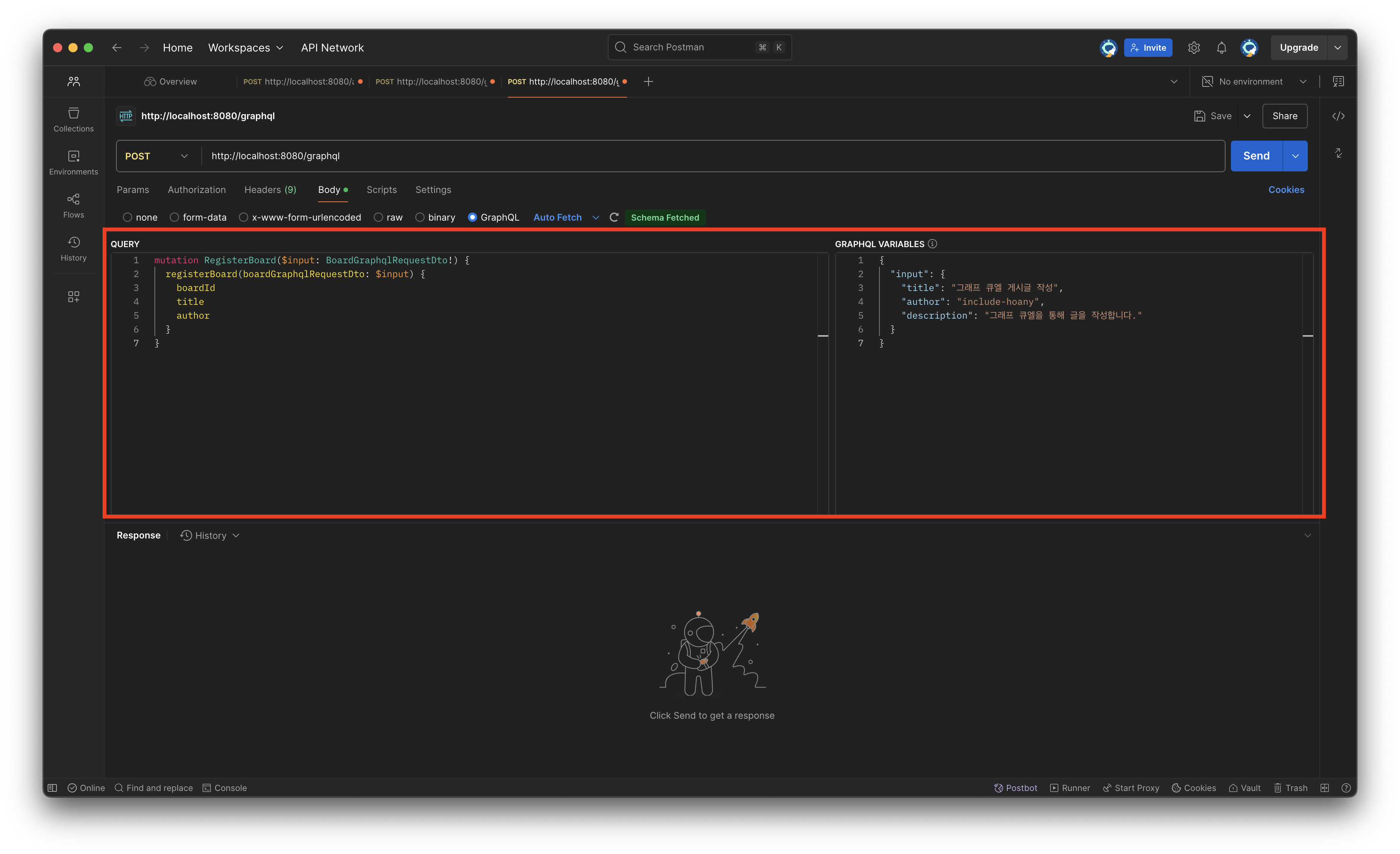Open the code snippet panel icon

[1338, 116]
